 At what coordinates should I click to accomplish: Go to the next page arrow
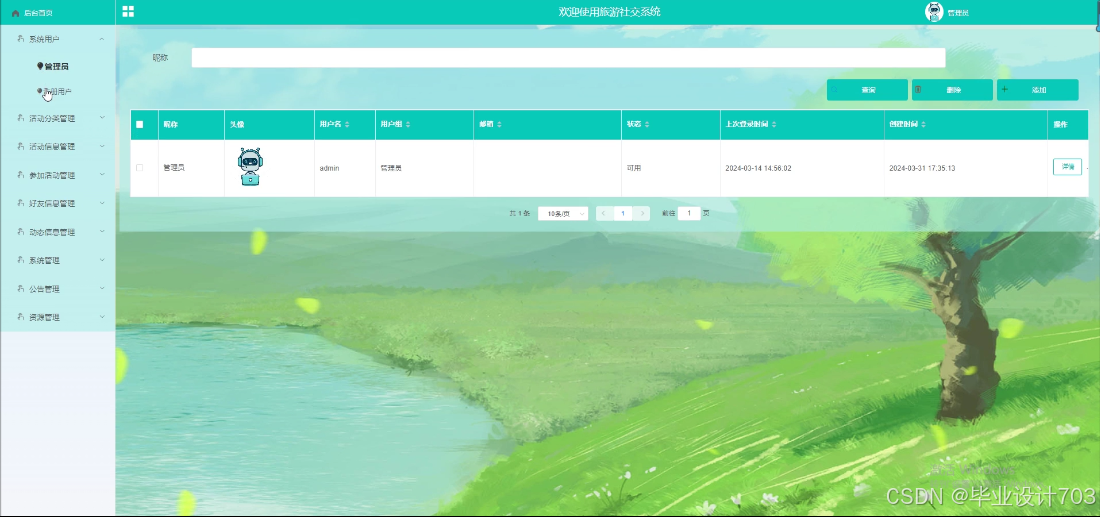point(641,213)
